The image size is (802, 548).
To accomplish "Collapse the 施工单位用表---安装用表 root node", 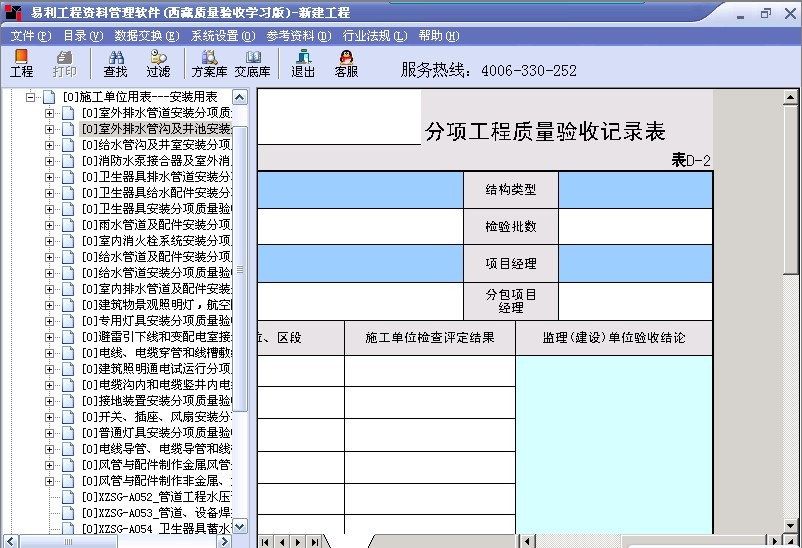I will (x=31, y=97).
